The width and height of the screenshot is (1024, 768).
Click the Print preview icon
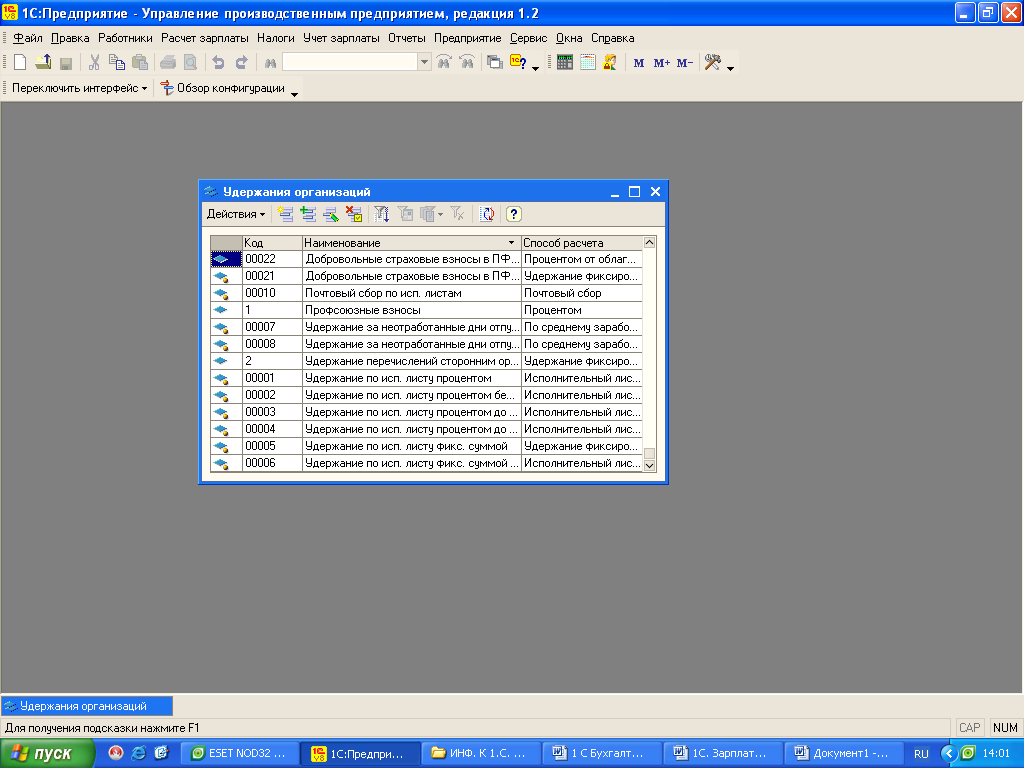pyautogui.click(x=190, y=63)
